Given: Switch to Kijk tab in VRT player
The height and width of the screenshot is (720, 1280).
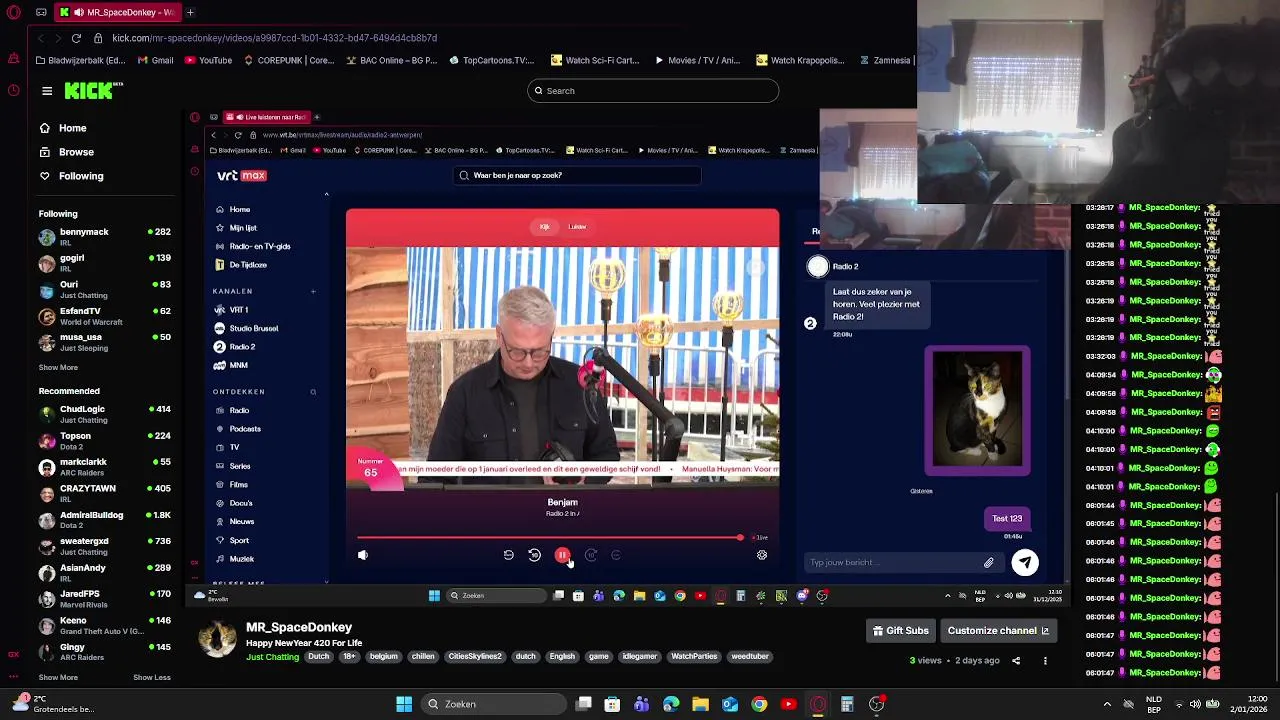Looking at the screenshot, I should tap(545, 227).
